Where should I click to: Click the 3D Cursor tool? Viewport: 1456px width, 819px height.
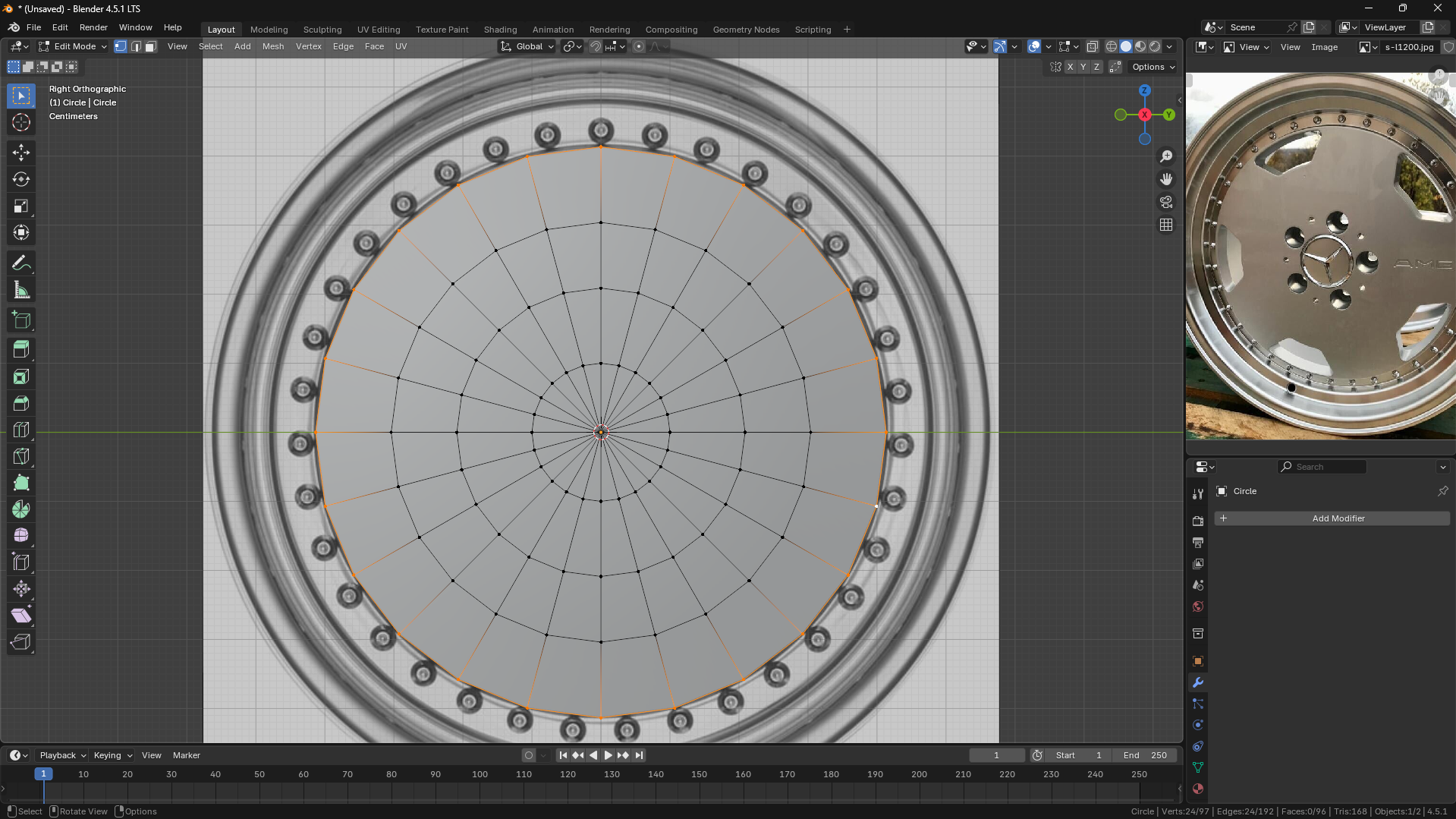(x=21, y=122)
